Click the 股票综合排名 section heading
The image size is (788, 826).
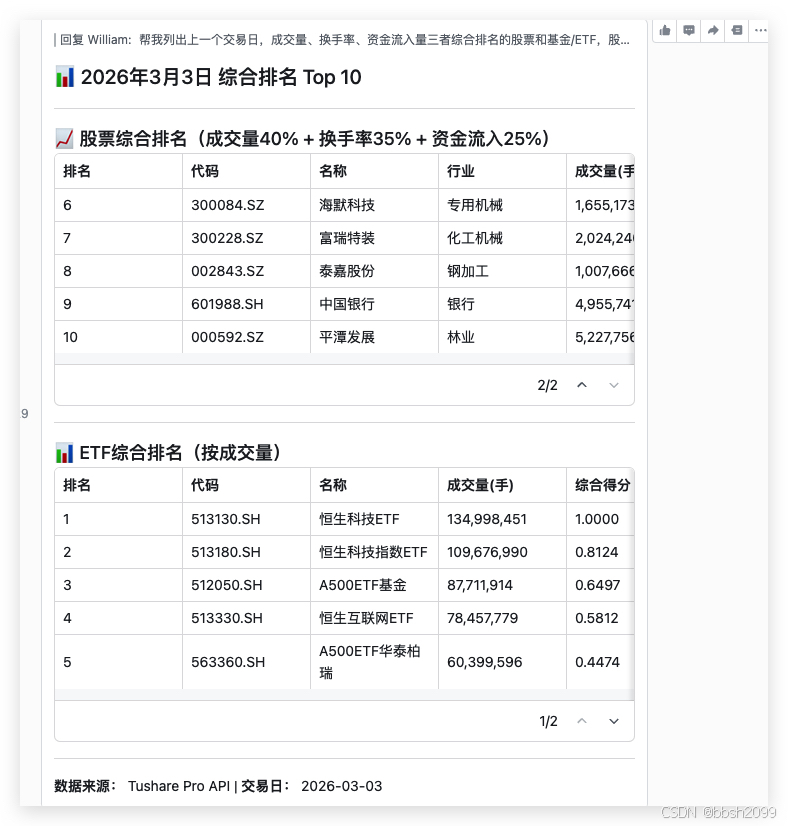pyautogui.click(x=314, y=139)
